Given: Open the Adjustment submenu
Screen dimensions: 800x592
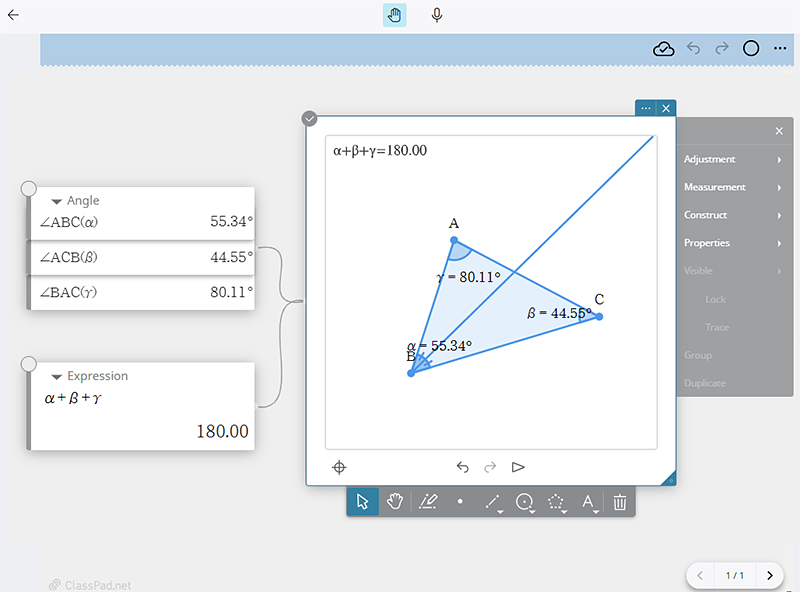Looking at the screenshot, I should point(734,159).
